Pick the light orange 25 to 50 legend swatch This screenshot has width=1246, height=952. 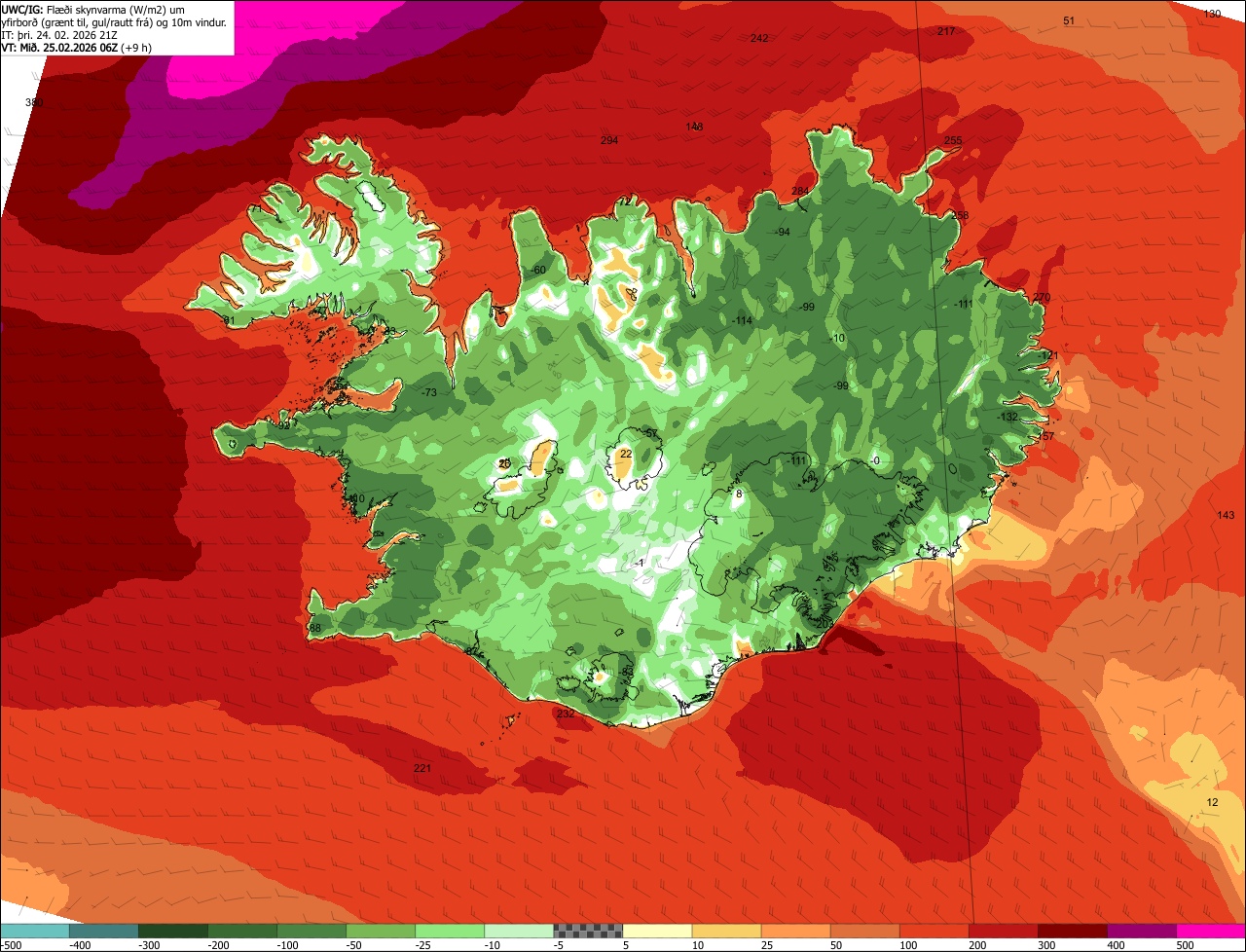(x=794, y=930)
